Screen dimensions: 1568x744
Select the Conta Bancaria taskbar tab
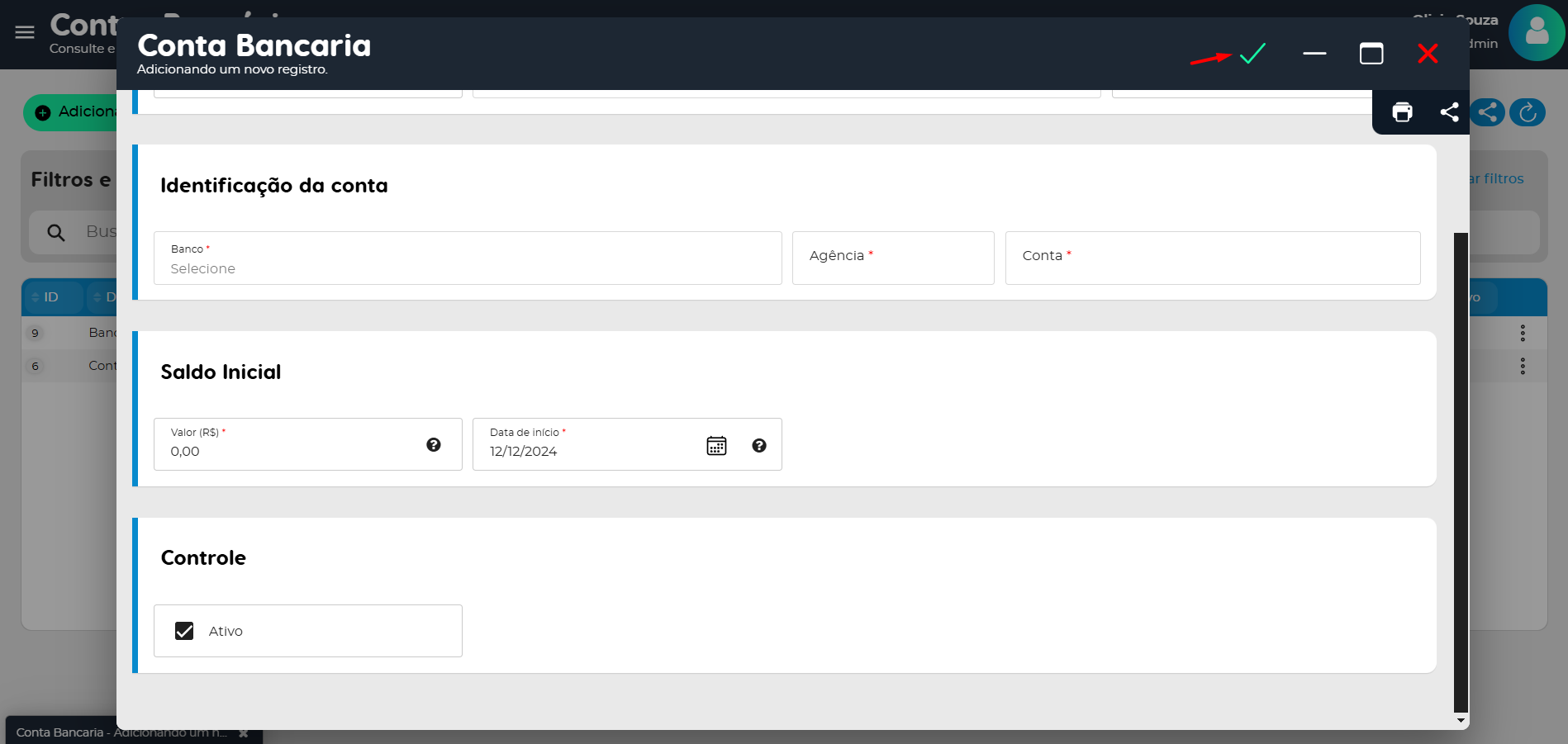(120, 732)
